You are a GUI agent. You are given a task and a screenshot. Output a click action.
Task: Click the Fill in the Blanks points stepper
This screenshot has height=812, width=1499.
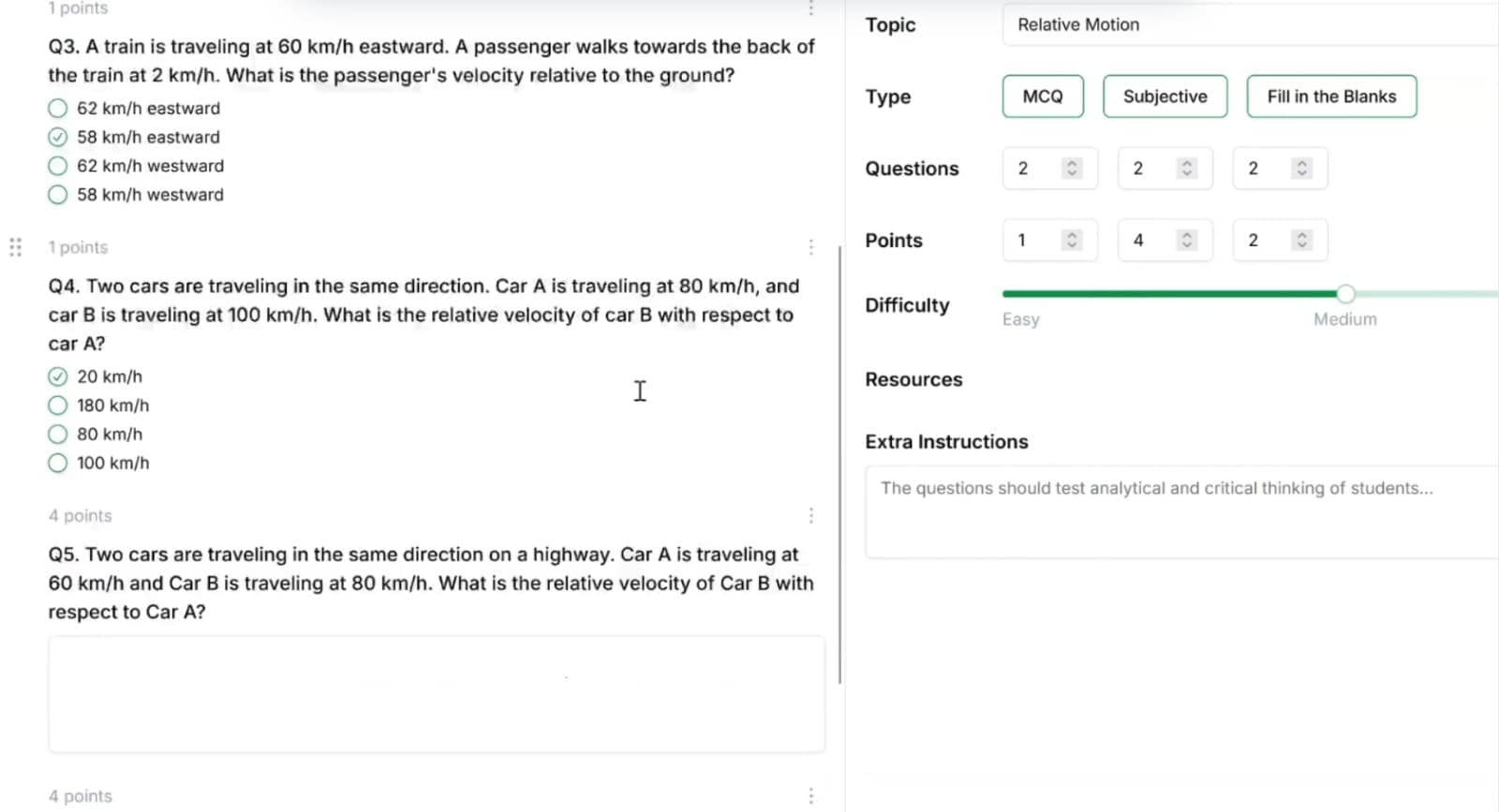1300,241
